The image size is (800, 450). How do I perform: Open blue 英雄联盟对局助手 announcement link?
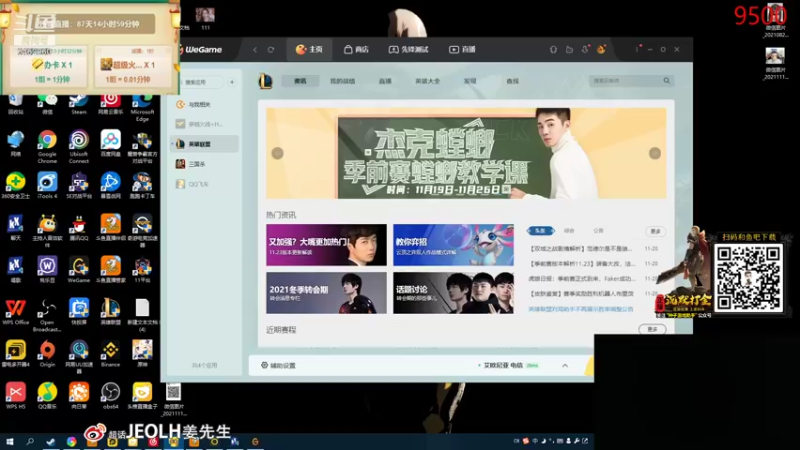point(581,309)
